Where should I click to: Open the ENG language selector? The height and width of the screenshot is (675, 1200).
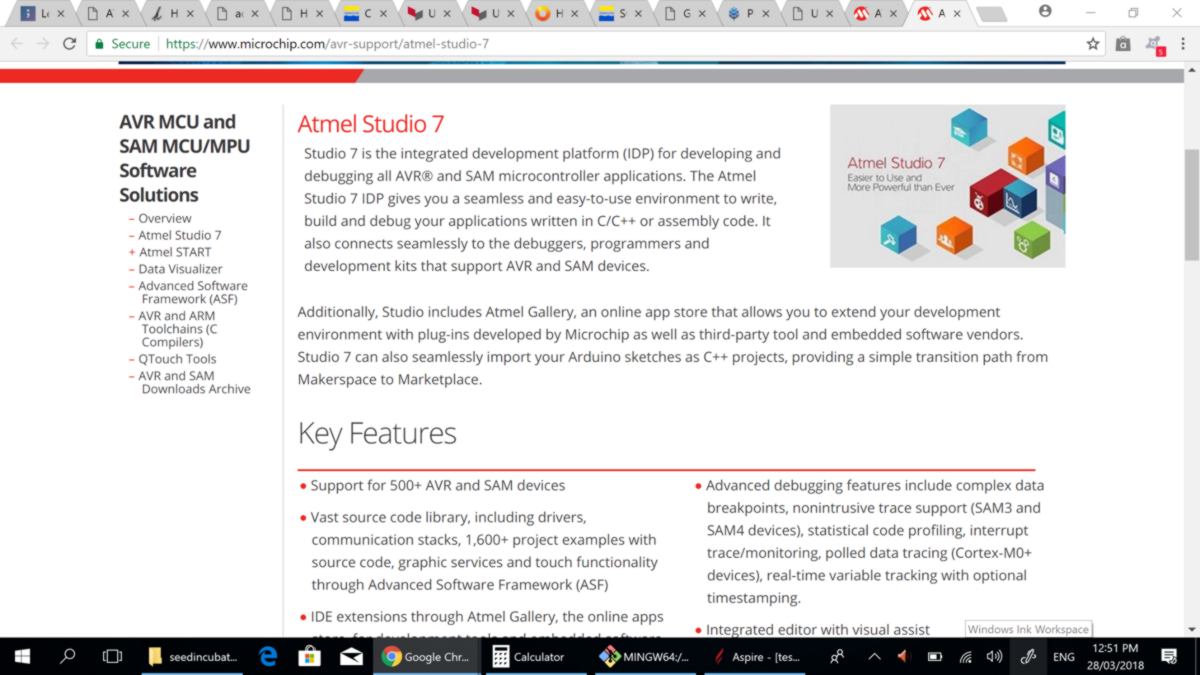[x=1064, y=657]
